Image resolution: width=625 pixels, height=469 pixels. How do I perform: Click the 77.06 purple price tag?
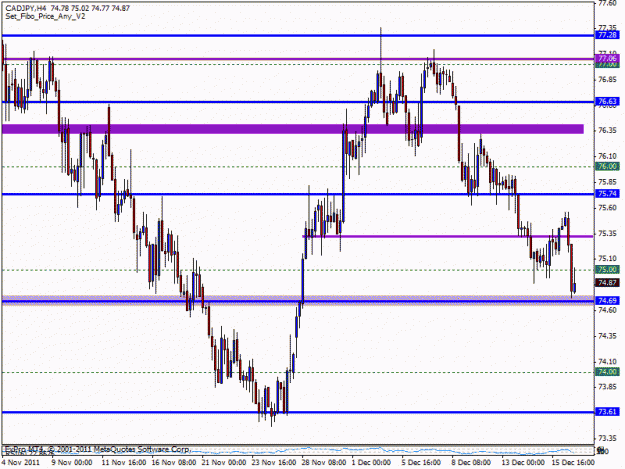point(607,59)
